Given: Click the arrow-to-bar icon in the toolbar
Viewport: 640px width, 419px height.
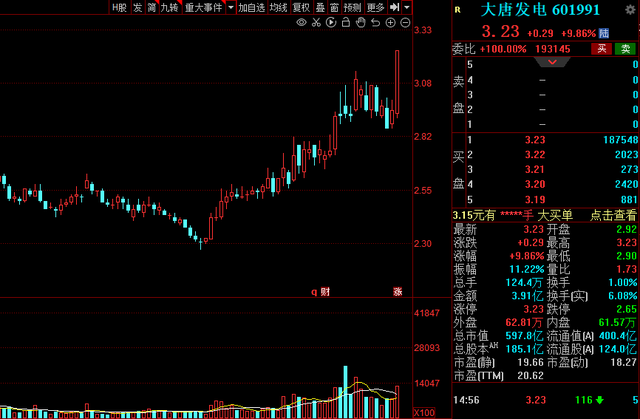Looking at the screenshot, I should (394, 7).
